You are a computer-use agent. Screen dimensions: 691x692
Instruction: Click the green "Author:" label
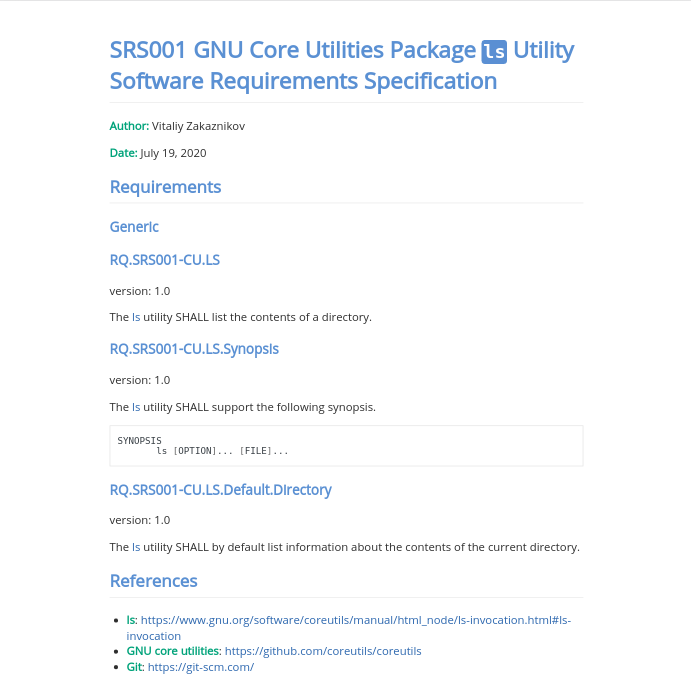tap(129, 126)
